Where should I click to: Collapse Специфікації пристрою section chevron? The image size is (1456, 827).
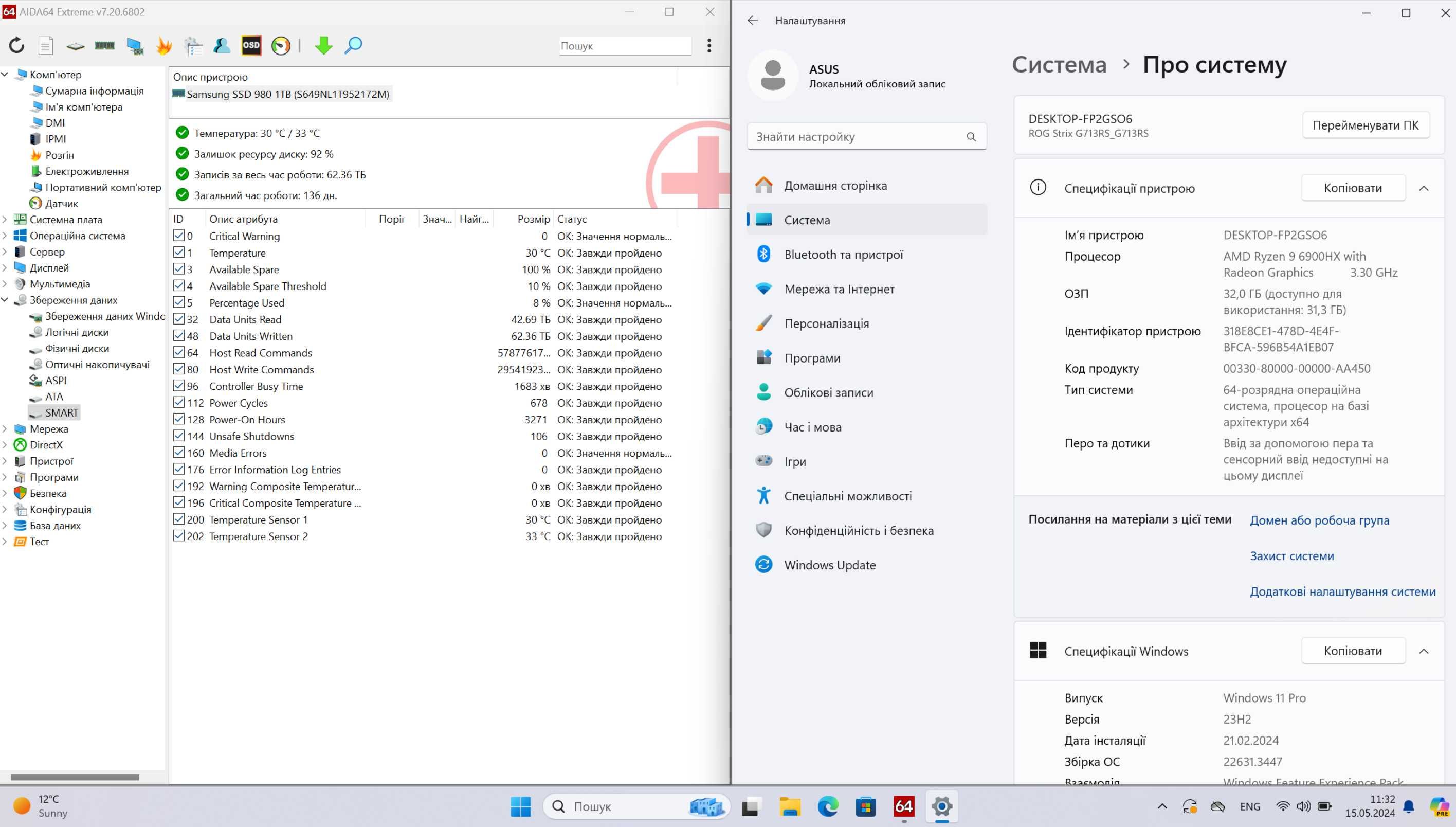[x=1424, y=188]
